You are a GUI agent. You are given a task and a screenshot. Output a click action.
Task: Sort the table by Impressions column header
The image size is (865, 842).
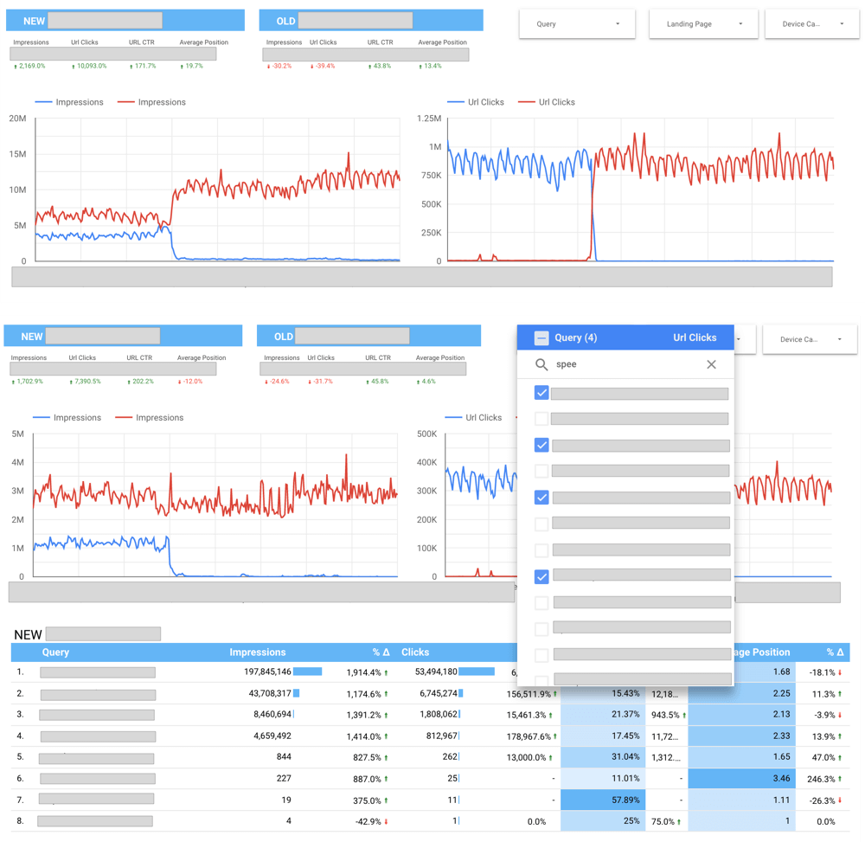[x=257, y=652]
